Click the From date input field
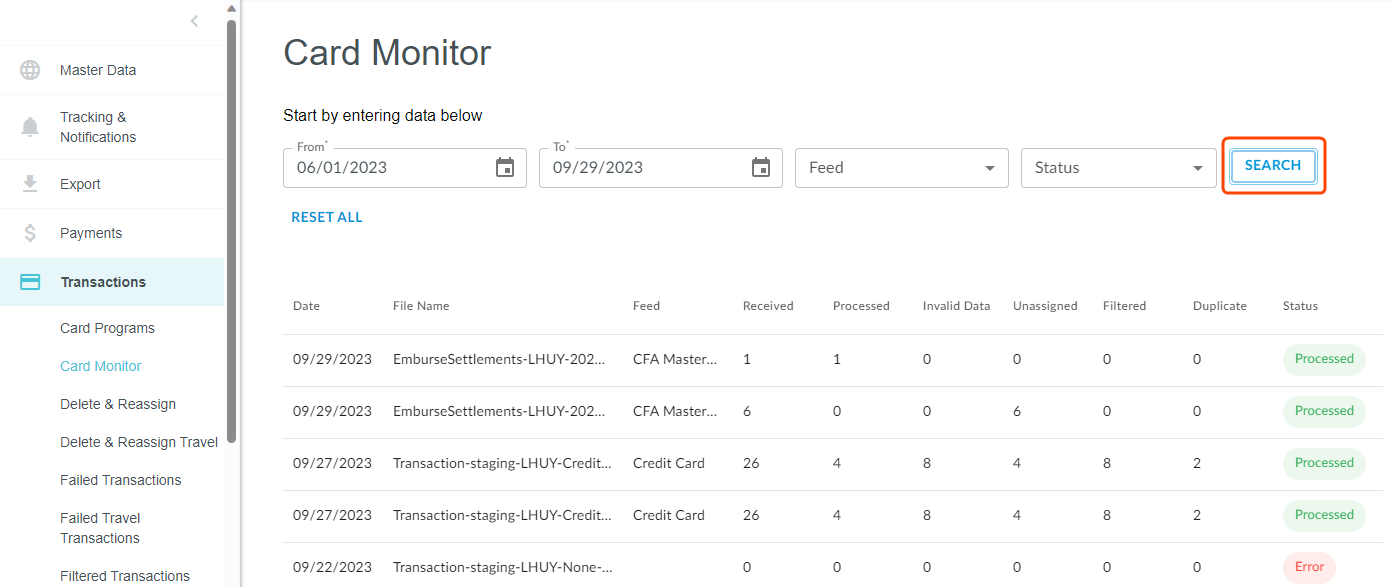Screen dimensions: 1394x587 (390, 168)
